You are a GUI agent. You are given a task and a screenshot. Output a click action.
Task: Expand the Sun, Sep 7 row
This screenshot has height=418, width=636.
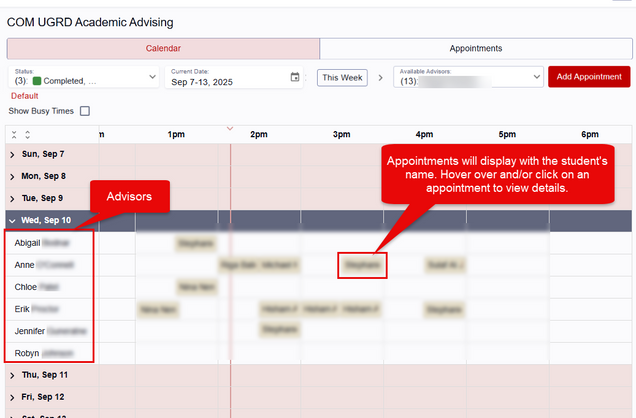(x=12, y=154)
